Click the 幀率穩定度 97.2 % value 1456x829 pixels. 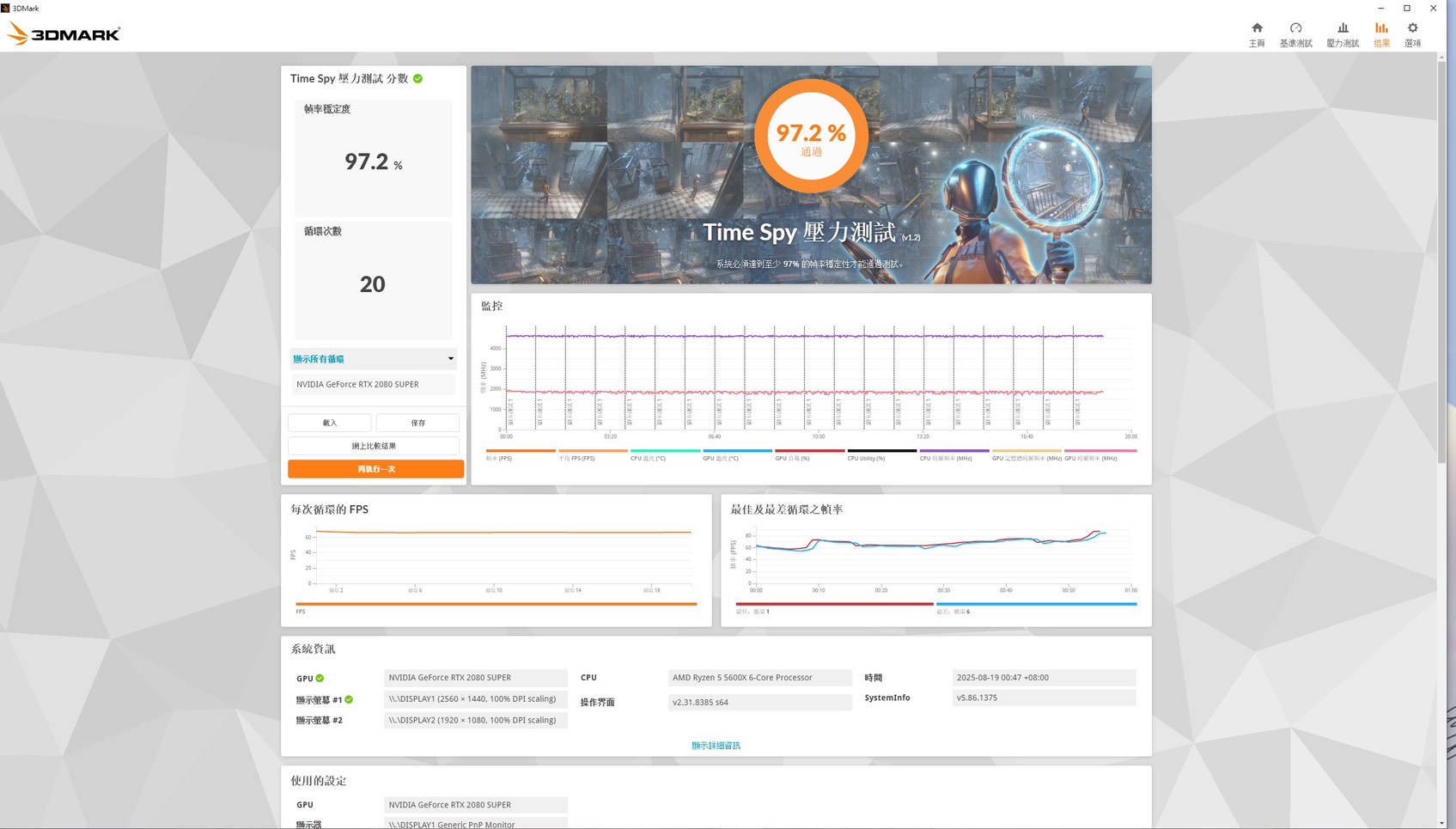point(373,162)
